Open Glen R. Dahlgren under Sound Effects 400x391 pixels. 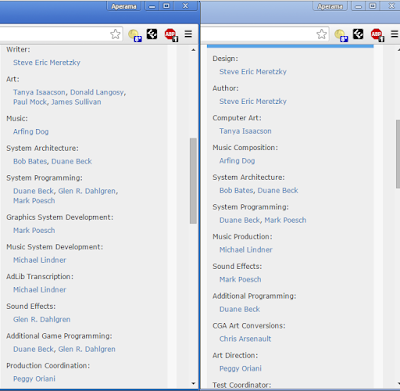[42, 319]
